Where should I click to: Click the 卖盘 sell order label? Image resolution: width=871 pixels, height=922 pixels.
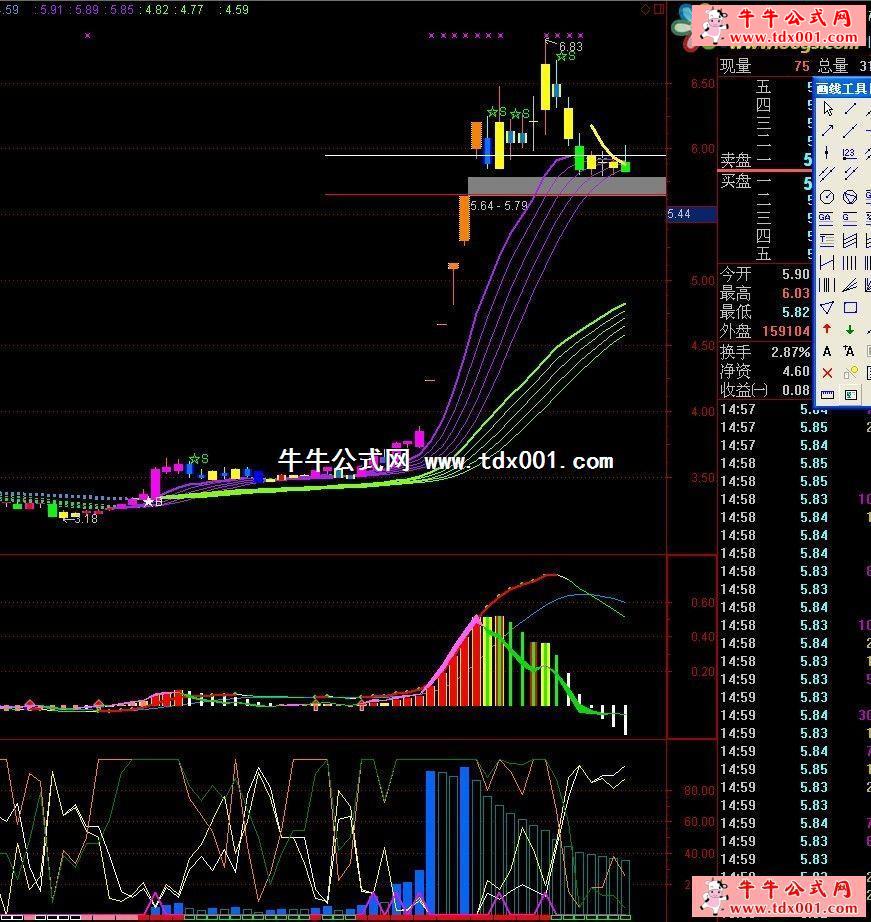tap(735, 160)
